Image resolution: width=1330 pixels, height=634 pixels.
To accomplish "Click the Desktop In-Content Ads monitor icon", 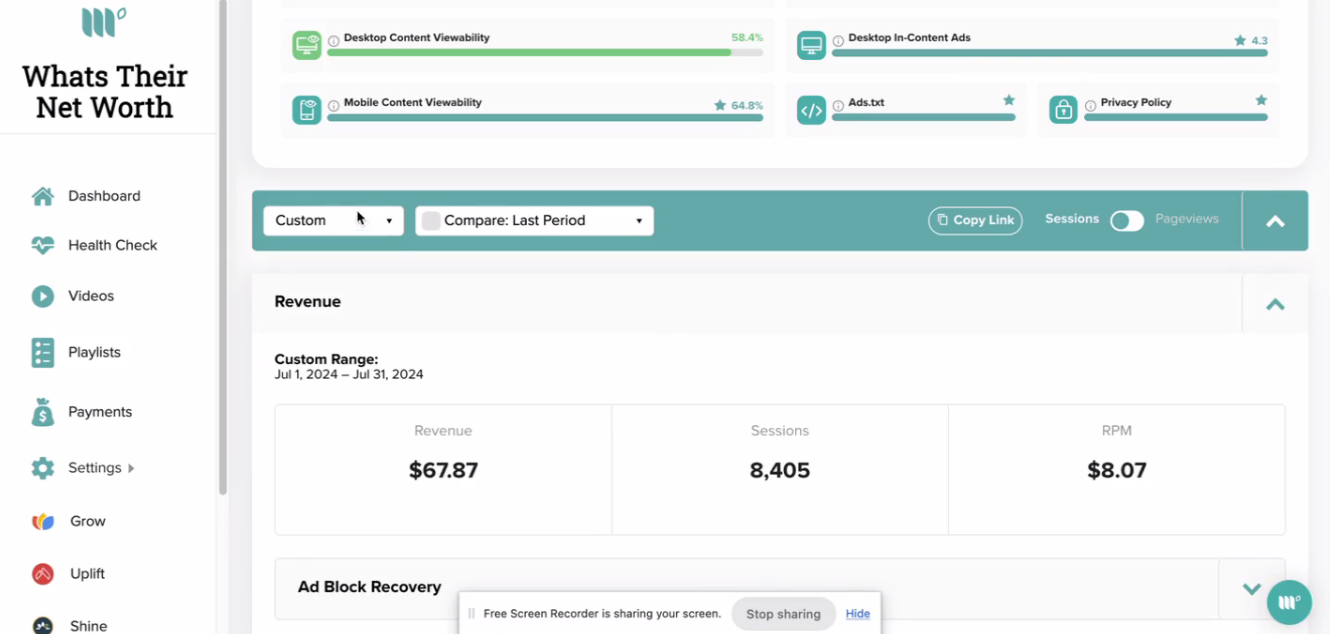I will tap(811, 45).
